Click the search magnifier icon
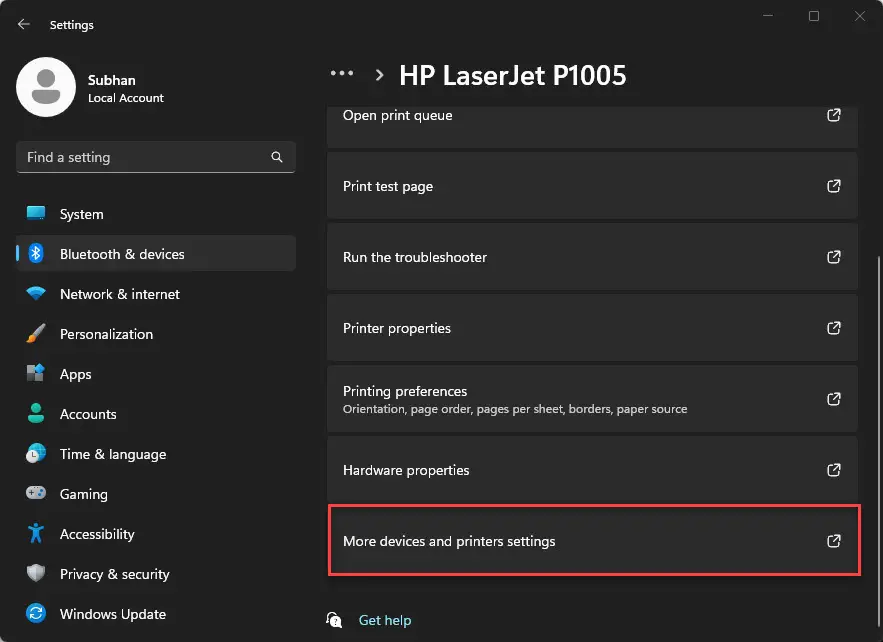This screenshot has height=642, width=883. click(x=277, y=157)
